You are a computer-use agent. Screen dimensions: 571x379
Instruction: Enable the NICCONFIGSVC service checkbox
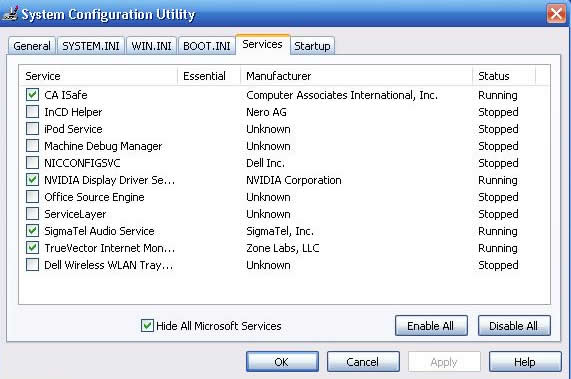click(32, 163)
